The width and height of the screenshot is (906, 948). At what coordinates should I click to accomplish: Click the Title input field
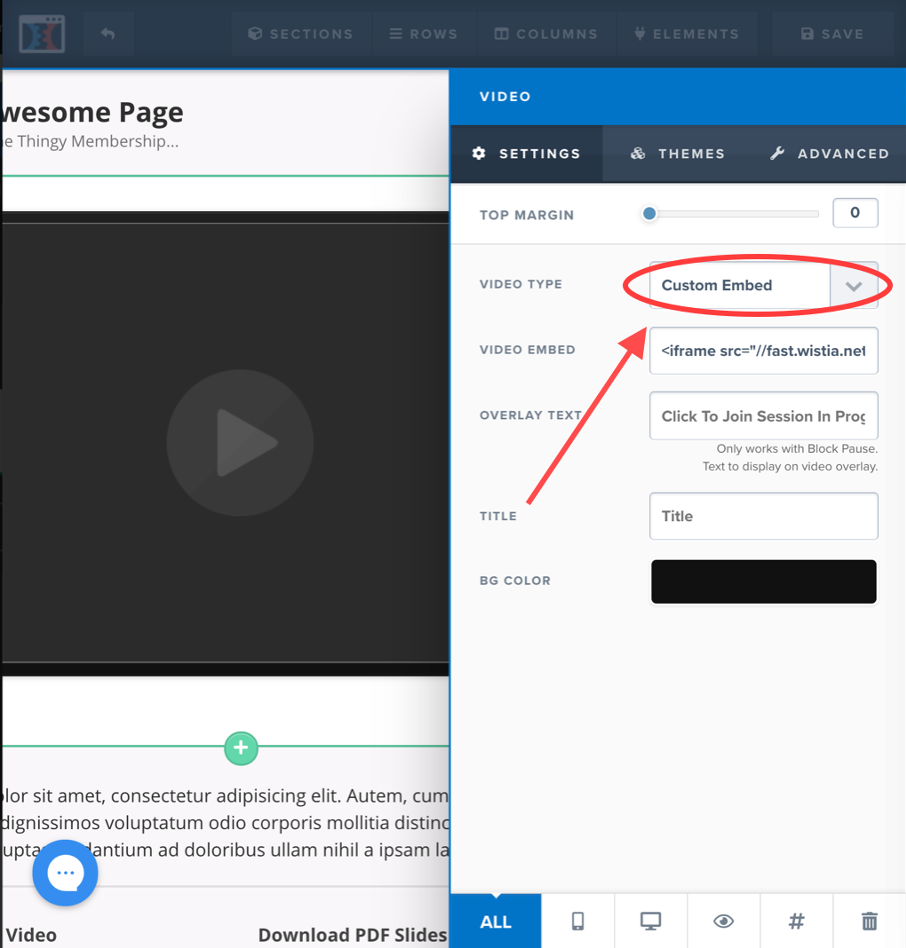pos(763,516)
